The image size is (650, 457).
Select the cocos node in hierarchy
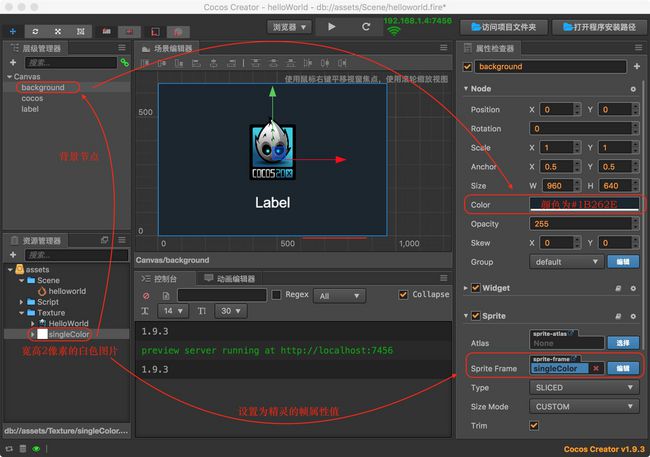[x=32, y=99]
